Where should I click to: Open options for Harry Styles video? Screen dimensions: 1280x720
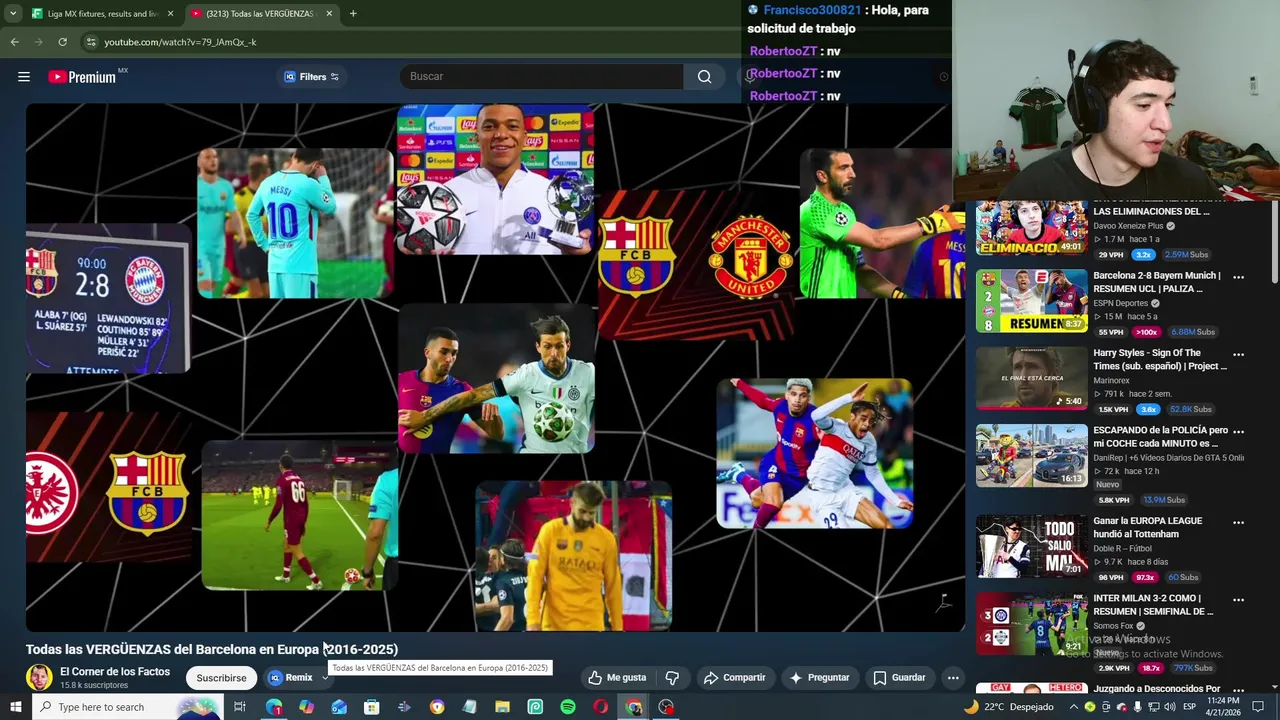point(1238,354)
